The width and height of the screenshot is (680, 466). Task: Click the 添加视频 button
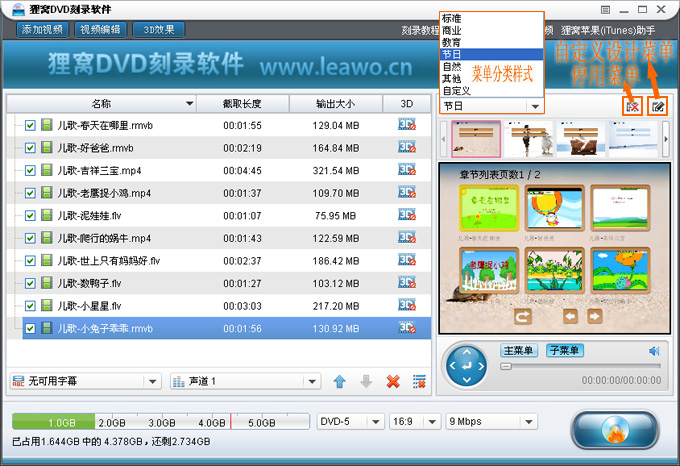[x=42, y=29]
